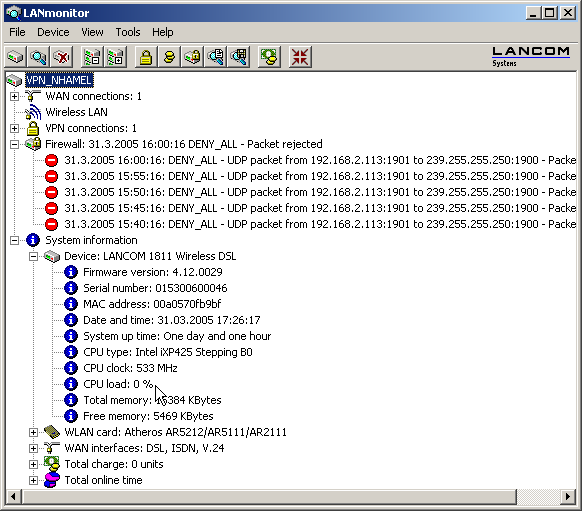Expand the WLAN card node
The width and height of the screenshot is (582, 511).
33,432
